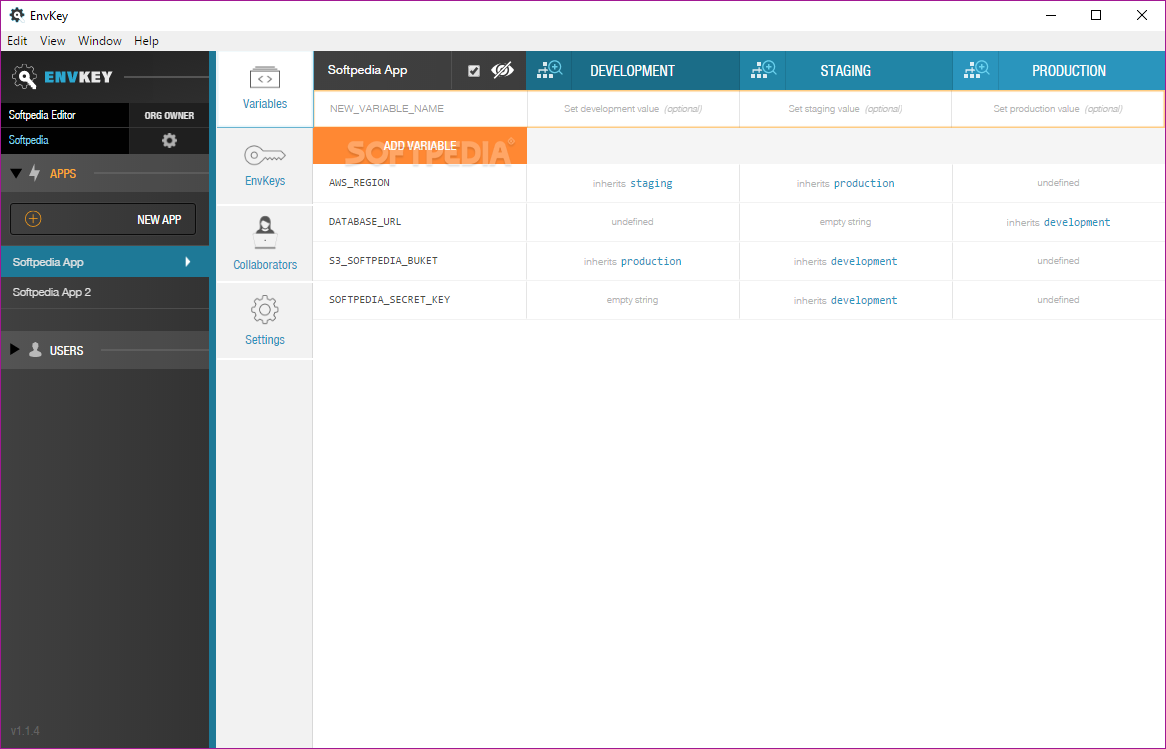Click SOFTPEDIA_SECRET_KEY staging inherits development cell
The width and height of the screenshot is (1166, 749).
[845, 300]
